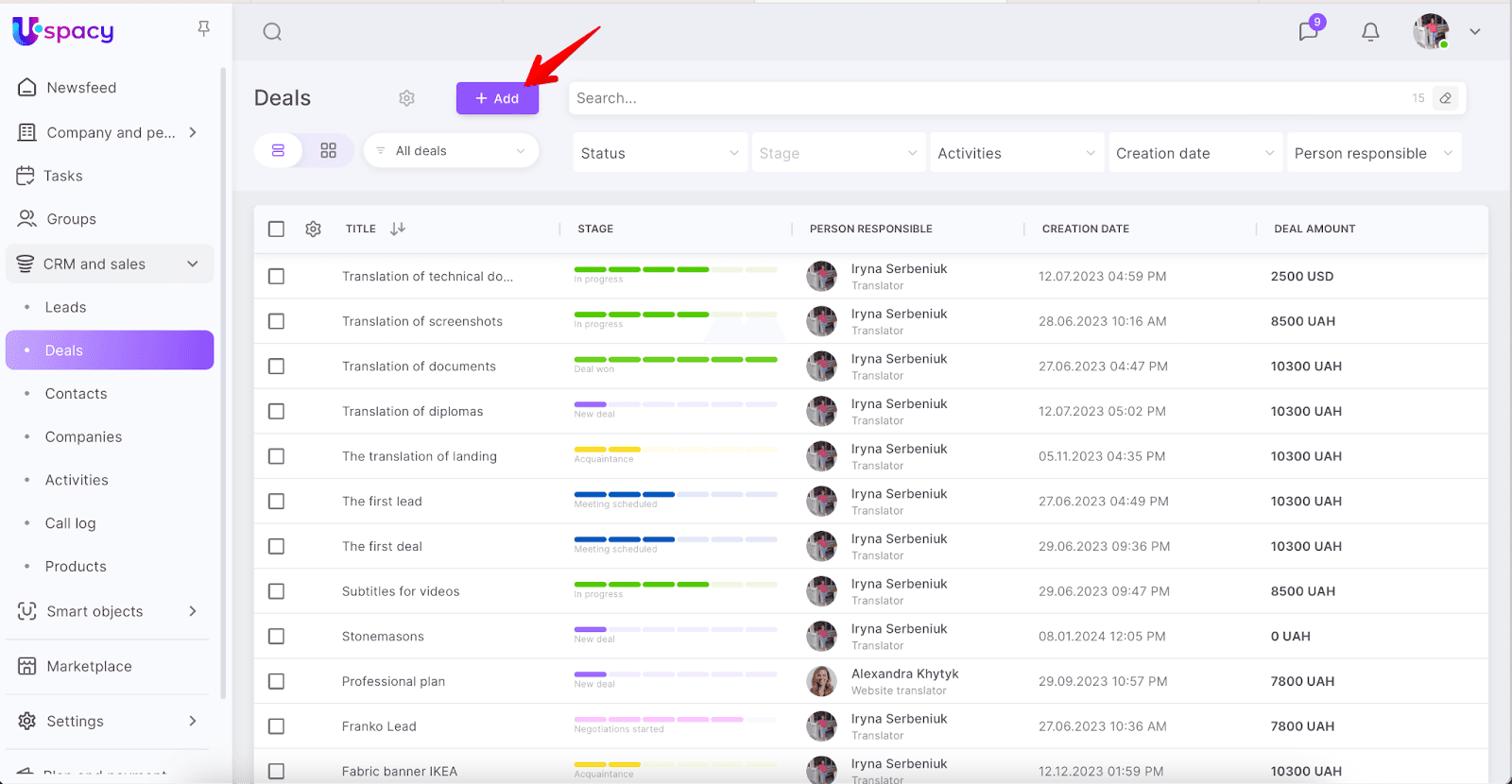
Task: Pin the sidebar using the pin icon
Action: click(203, 29)
